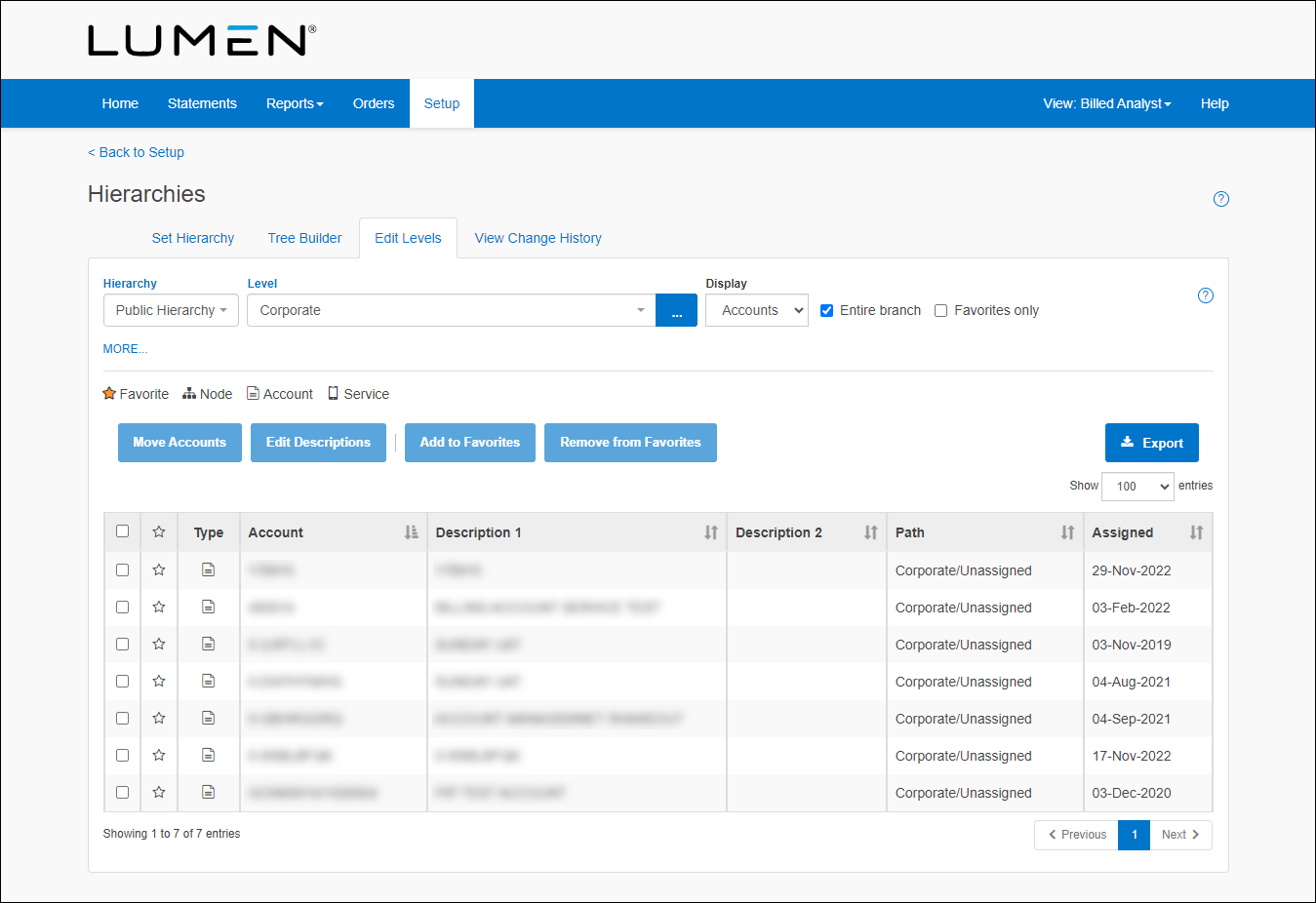Change the Show entries dropdown from 100

click(1137, 486)
